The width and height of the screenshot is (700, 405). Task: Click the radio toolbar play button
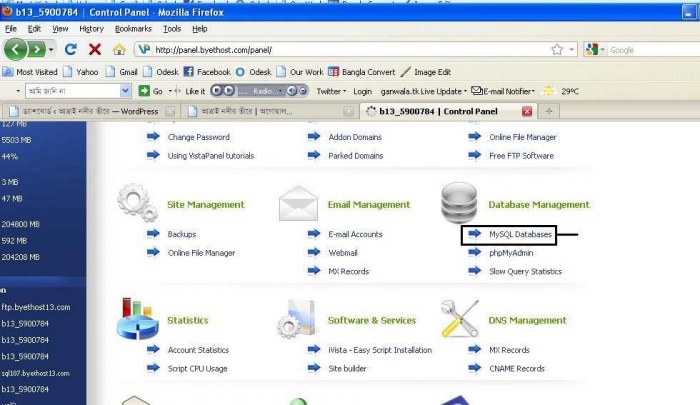click(x=229, y=91)
